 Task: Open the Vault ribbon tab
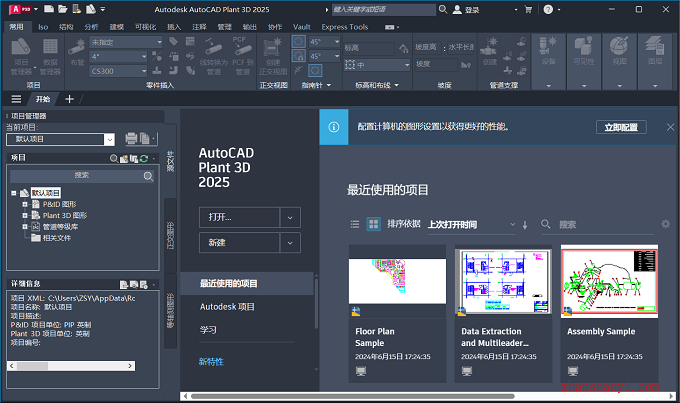tap(301, 27)
